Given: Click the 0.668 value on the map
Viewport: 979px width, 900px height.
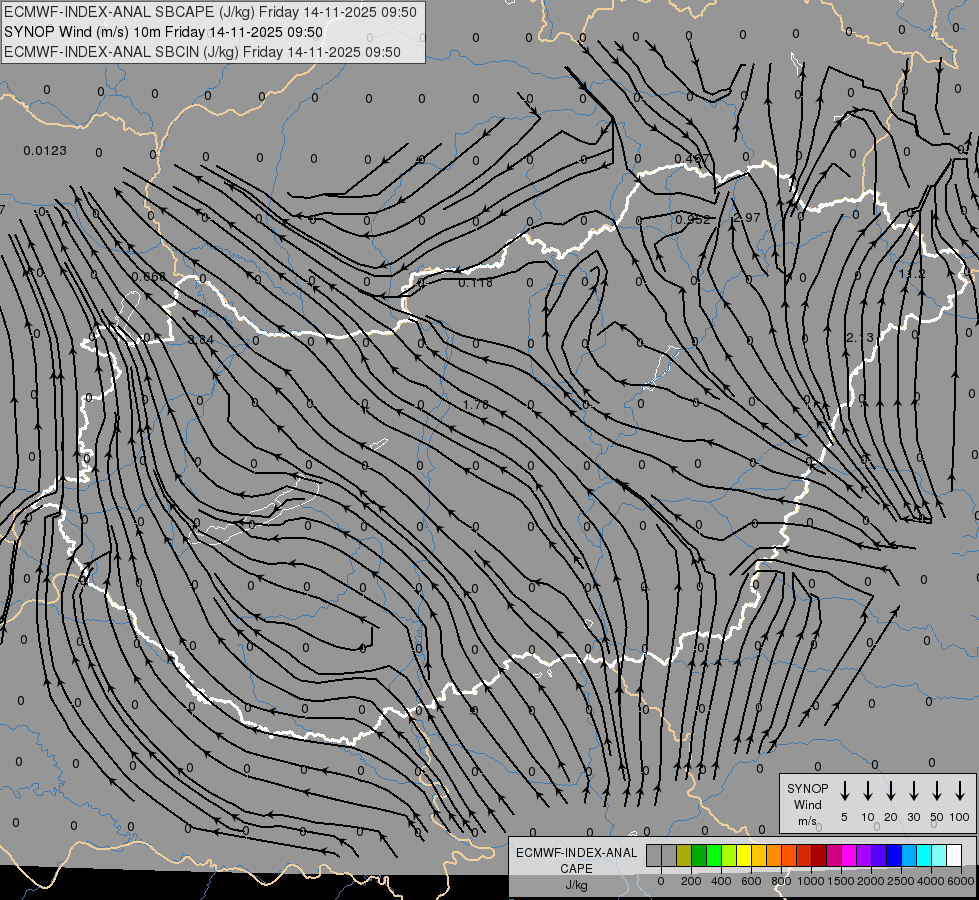Looking at the screenshot, I should 149,276.
